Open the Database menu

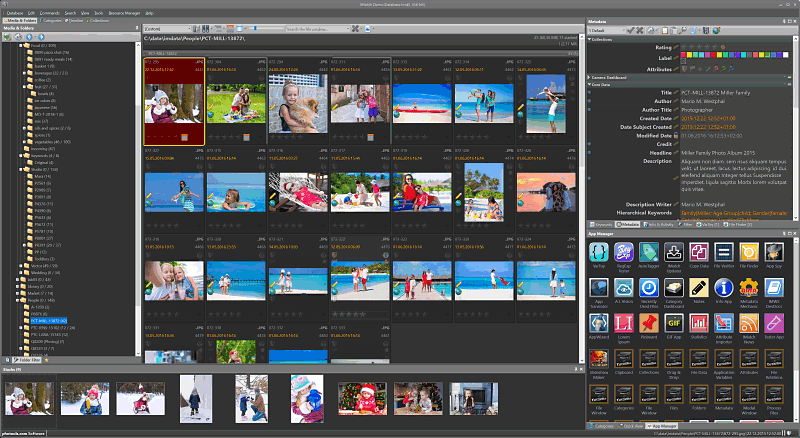pos(15,13)
